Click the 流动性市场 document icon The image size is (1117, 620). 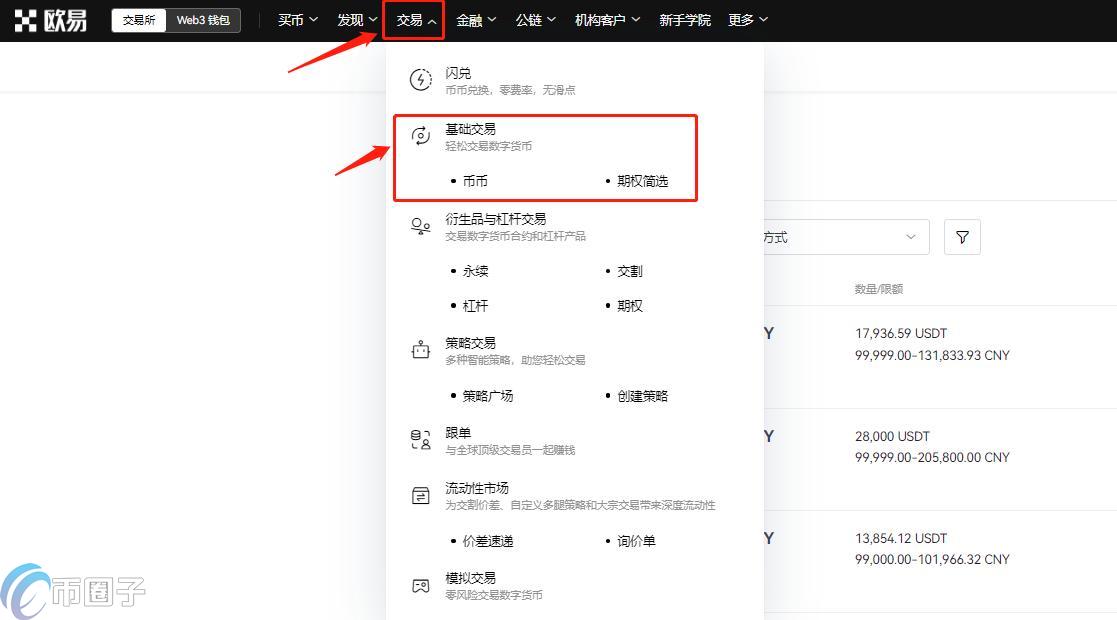[x=420, y=494]
